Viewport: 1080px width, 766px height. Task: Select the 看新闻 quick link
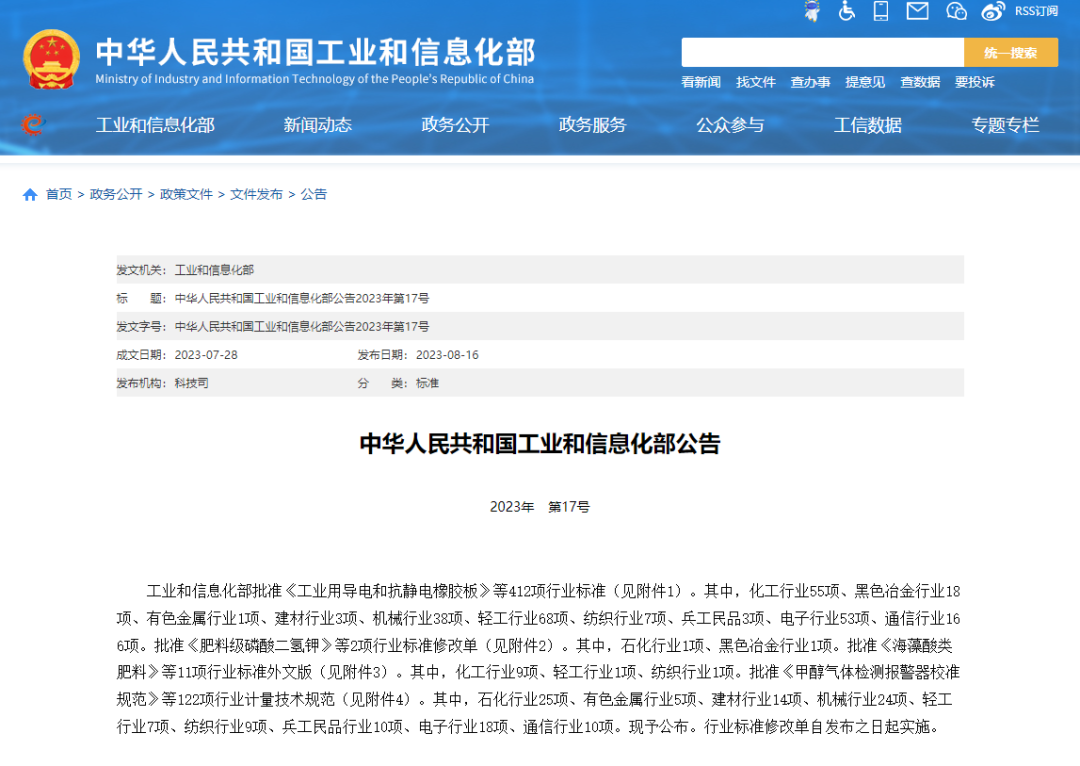coord(700,82)
